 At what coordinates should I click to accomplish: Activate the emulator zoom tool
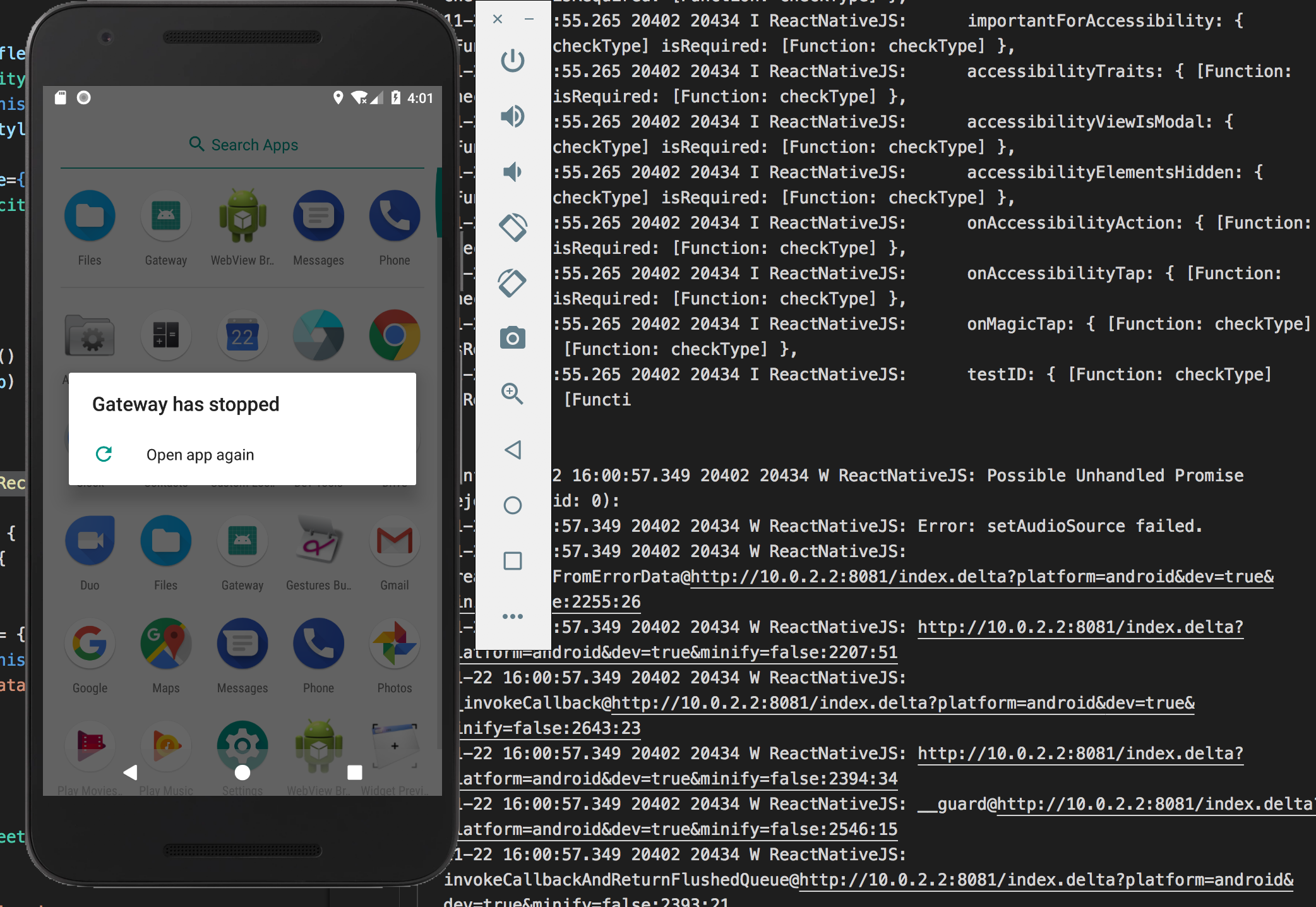click(x=512, y=393)
